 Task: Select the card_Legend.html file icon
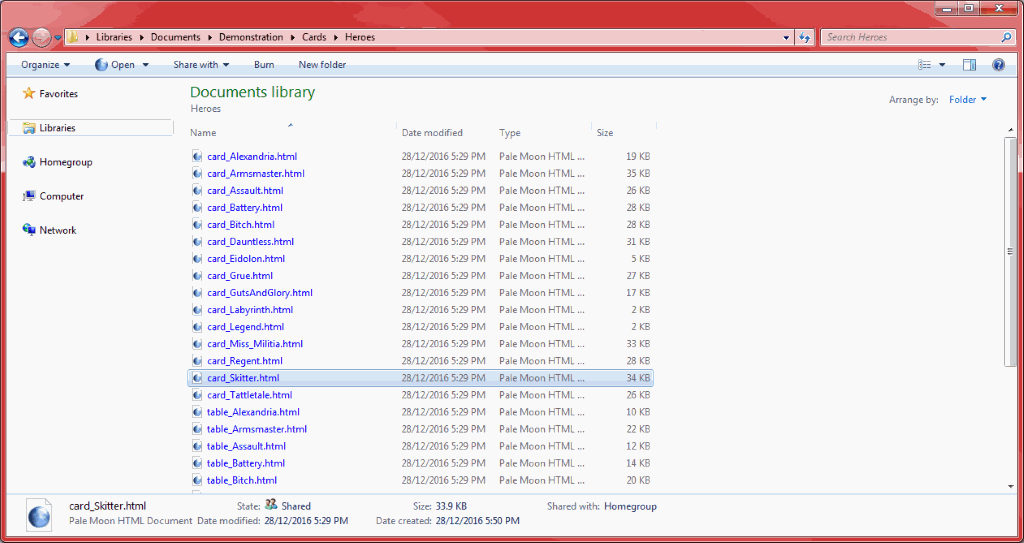click(197, 327)
